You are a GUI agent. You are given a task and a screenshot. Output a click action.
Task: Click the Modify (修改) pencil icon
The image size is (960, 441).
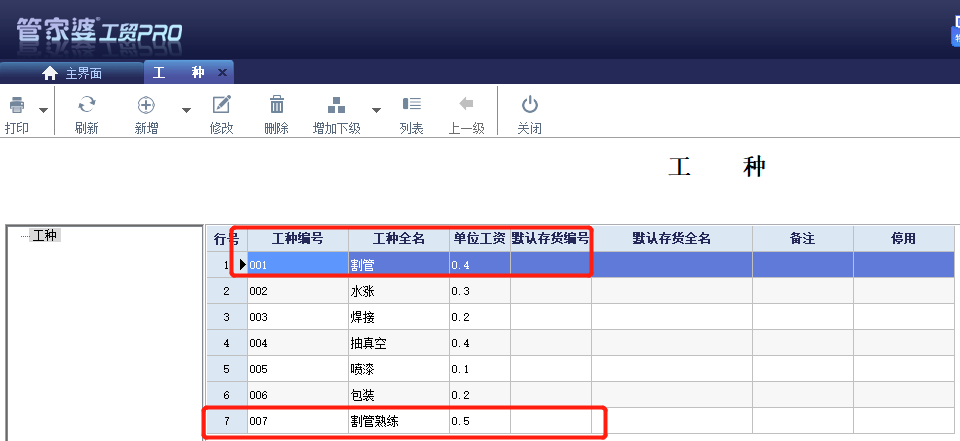click(221, 105)
